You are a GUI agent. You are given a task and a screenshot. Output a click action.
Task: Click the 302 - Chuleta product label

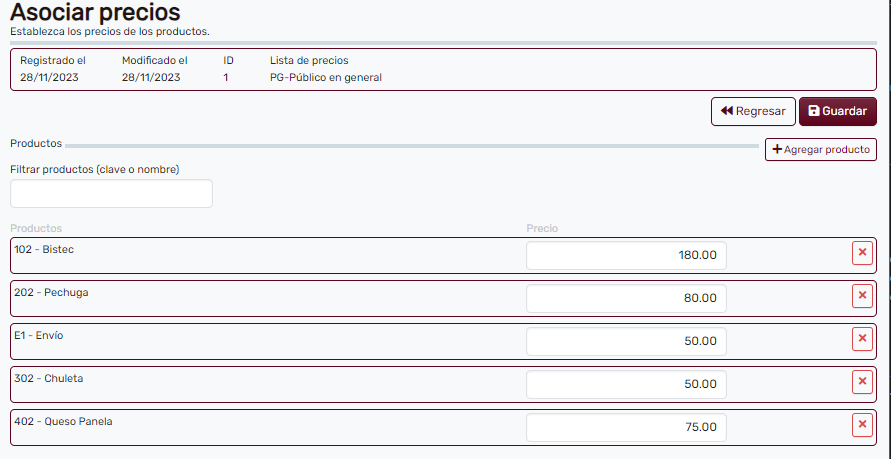48,378
